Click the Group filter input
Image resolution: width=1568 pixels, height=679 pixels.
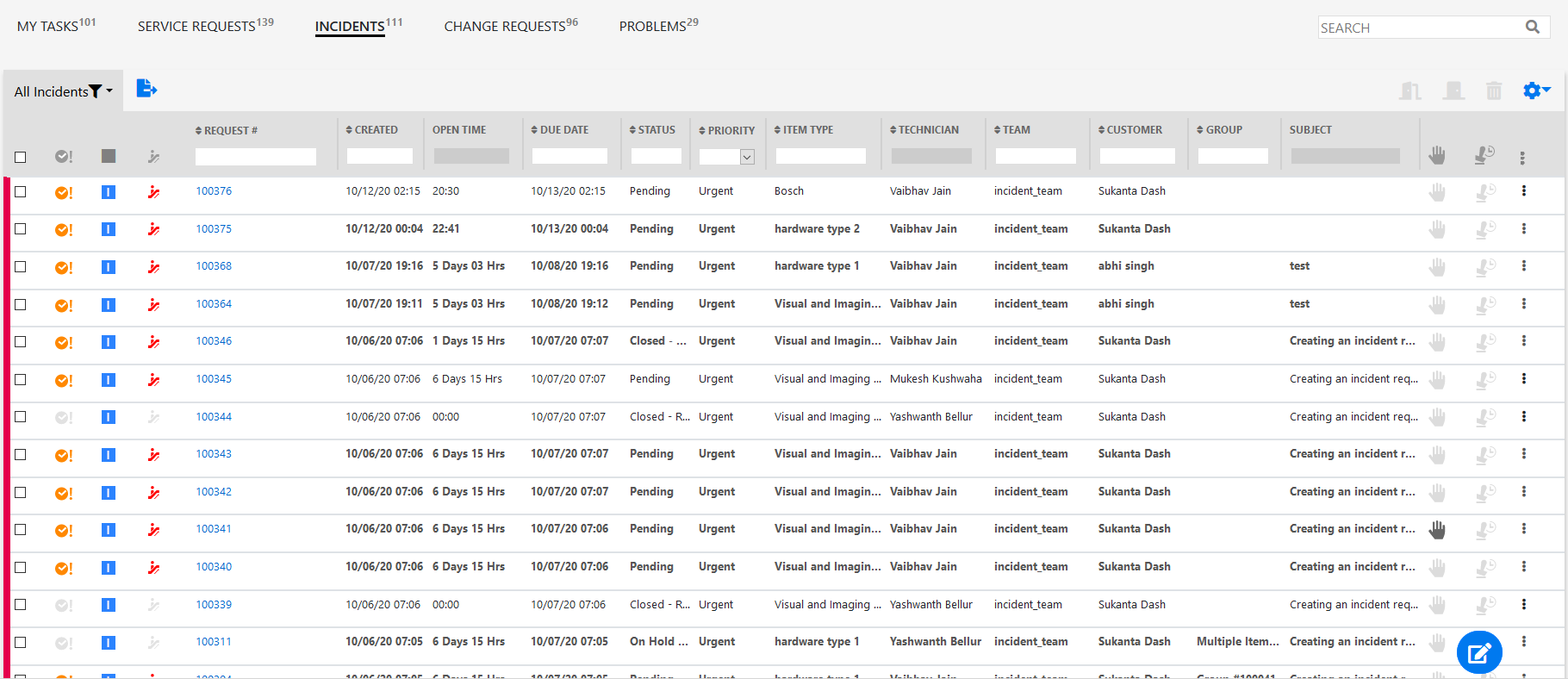click(x=1233, y=156)
